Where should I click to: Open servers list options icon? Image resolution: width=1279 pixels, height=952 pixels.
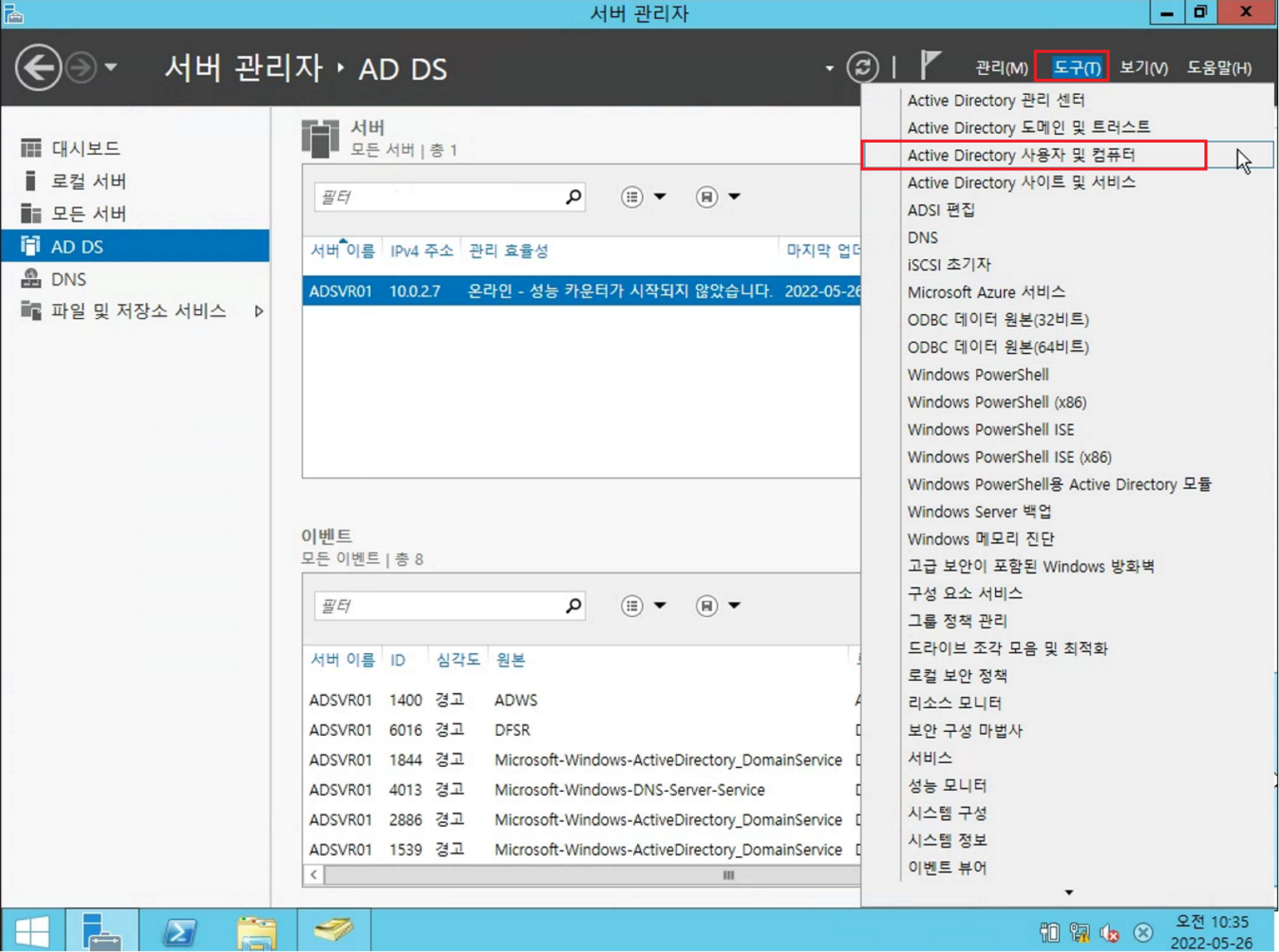[632, 197]
